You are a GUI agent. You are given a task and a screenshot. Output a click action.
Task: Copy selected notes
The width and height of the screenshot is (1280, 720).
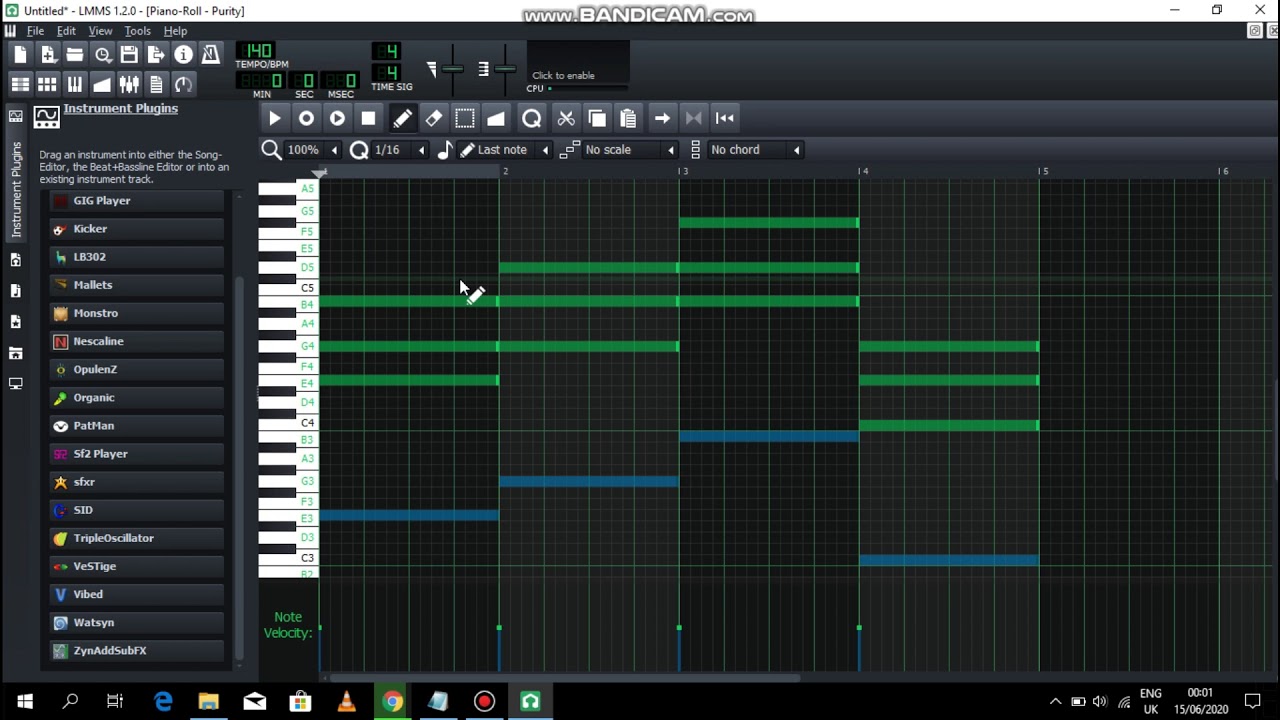(x=597, y=118)
